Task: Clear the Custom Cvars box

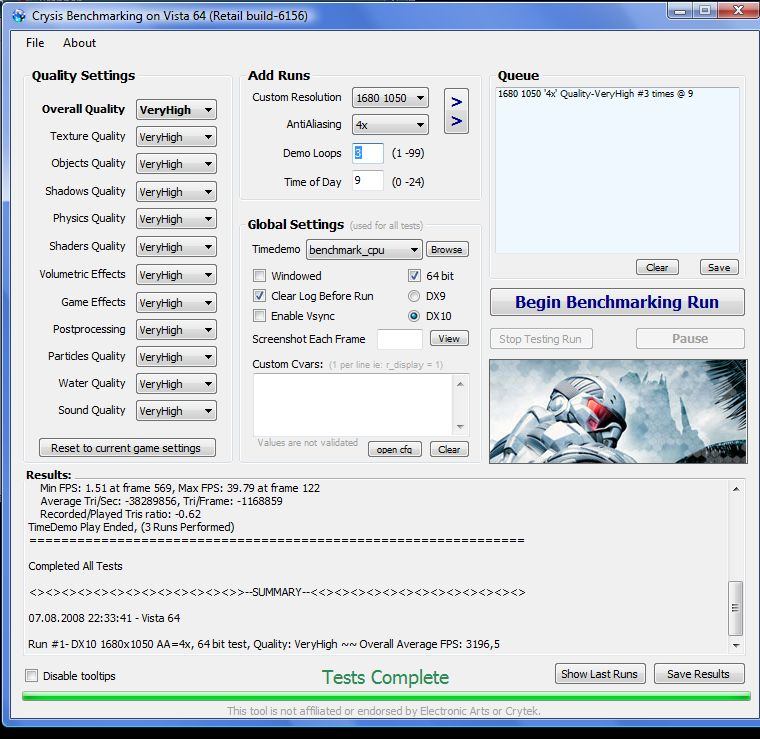Action: point(449,449)
